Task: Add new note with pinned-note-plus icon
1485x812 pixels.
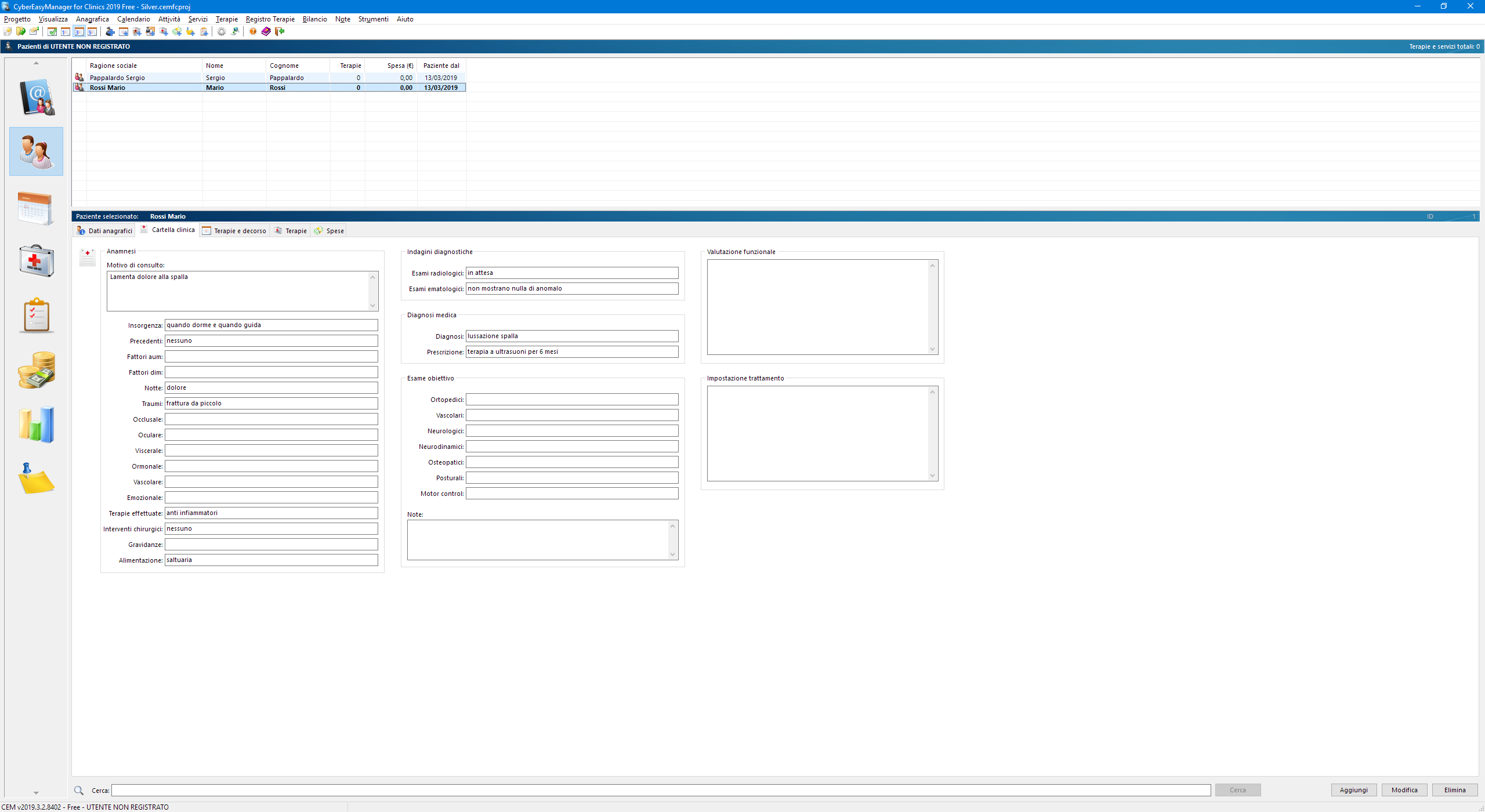Action: pyautogui.click(x=190, y=31)
